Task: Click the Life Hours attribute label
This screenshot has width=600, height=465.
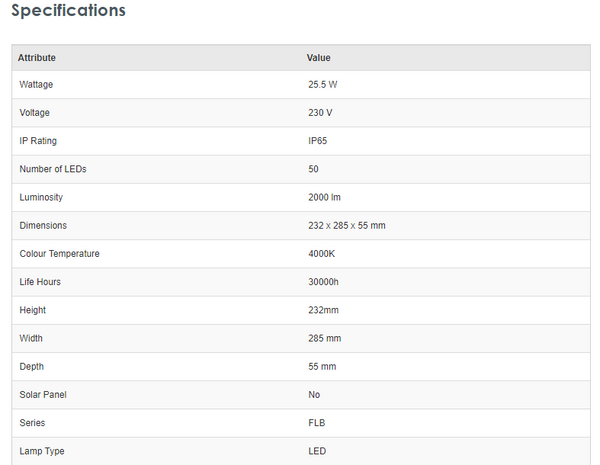Action: point(40,282)
